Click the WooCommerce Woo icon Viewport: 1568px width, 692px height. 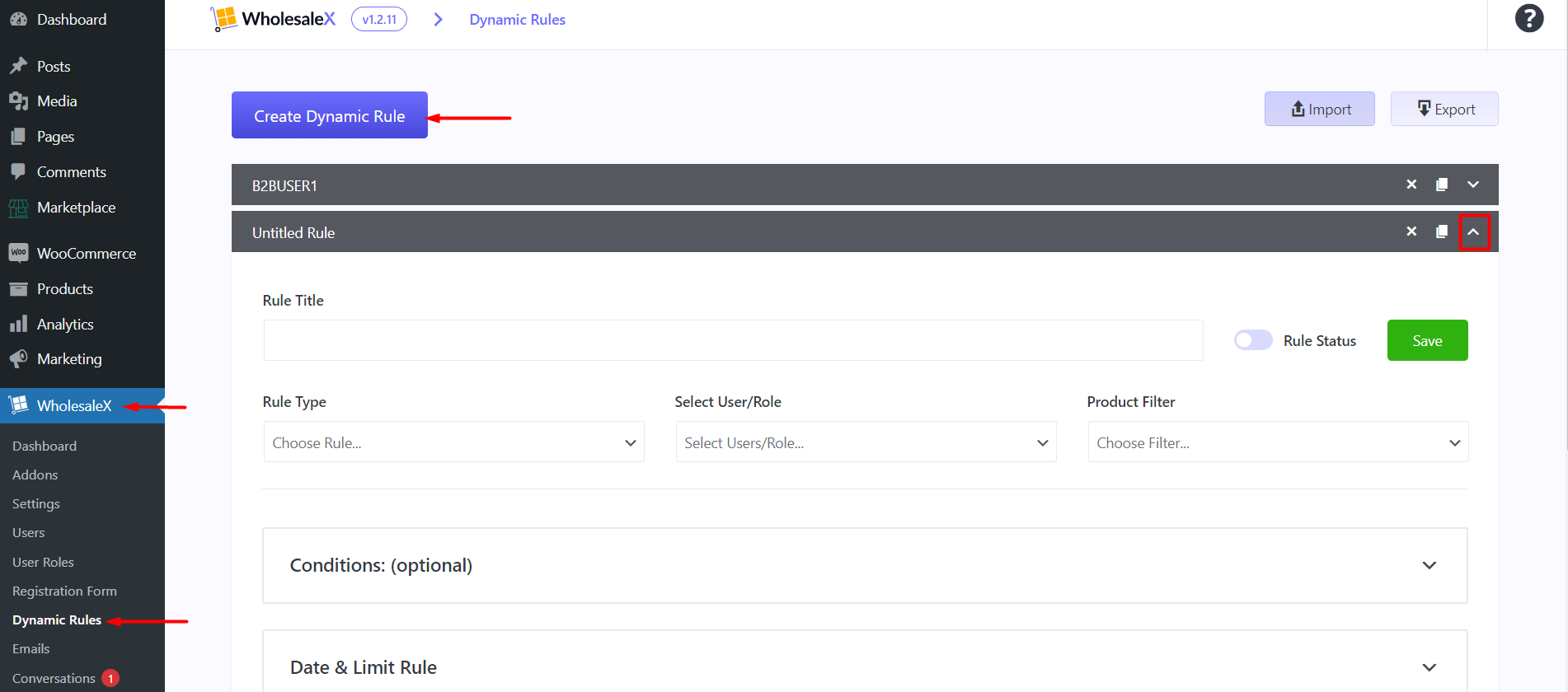tap(18, 253)
